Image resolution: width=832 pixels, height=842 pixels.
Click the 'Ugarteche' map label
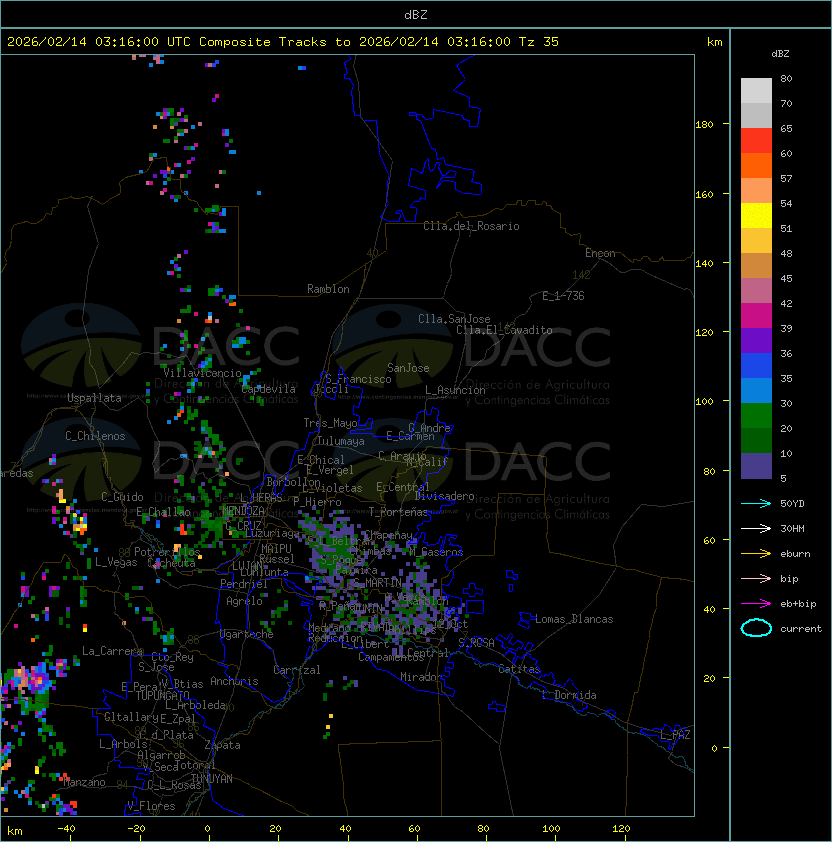click(x=247, y=634)
